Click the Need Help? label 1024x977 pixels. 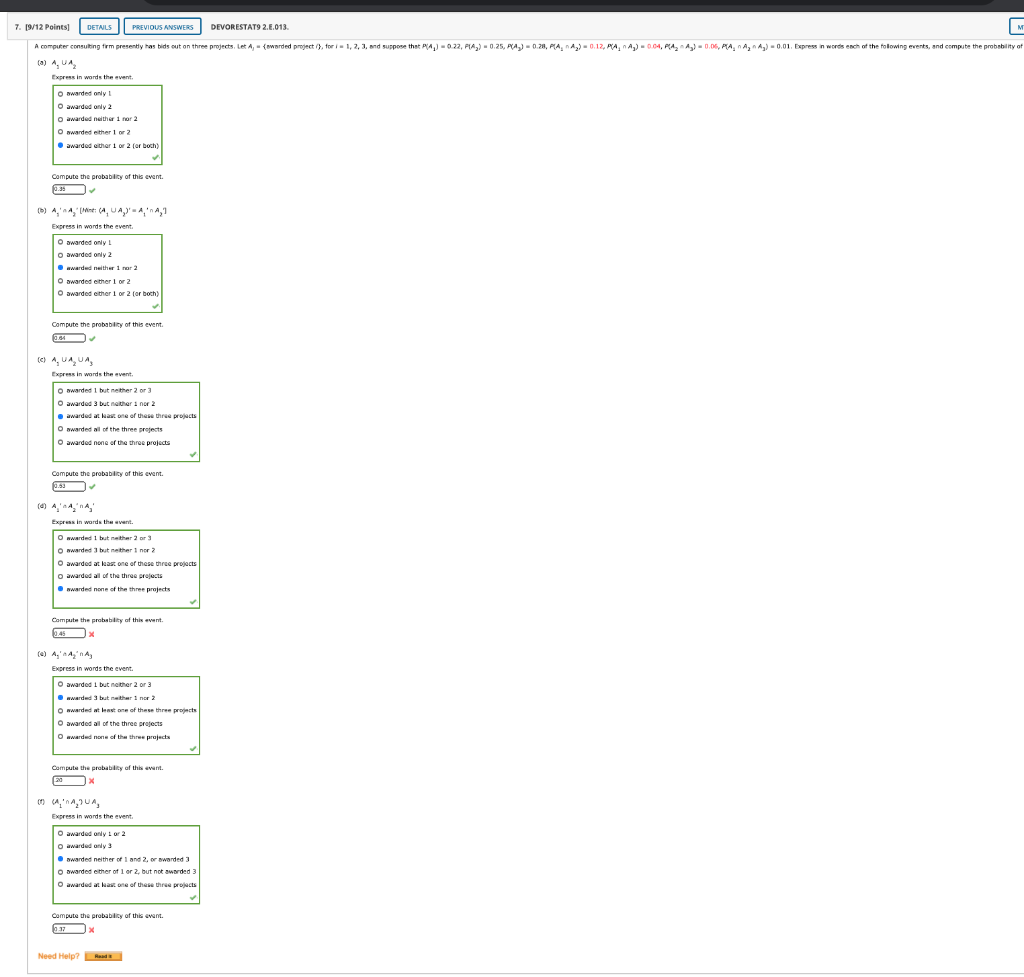pos(58,956)
